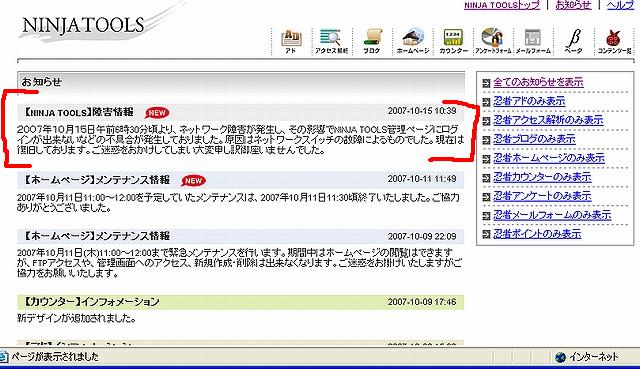Viewport: 640px width, 369px height.
Task: Open the カウンター counter icon
Action: tap(453, 41)
